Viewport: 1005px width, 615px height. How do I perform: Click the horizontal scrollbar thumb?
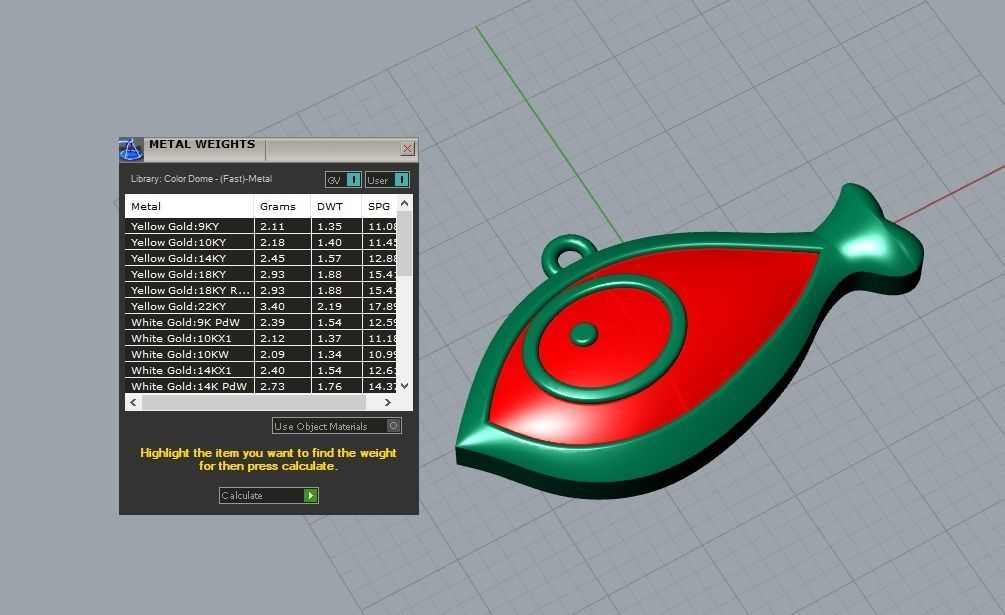tap(254, 402)
